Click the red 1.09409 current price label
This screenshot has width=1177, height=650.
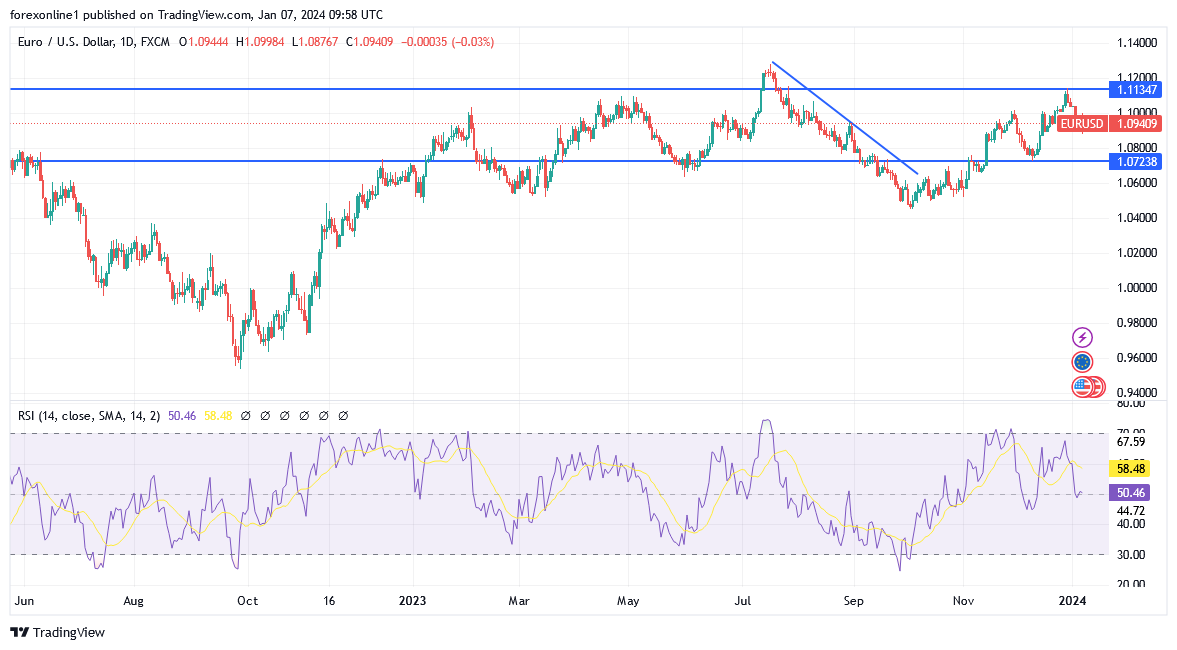(1137, 124)
